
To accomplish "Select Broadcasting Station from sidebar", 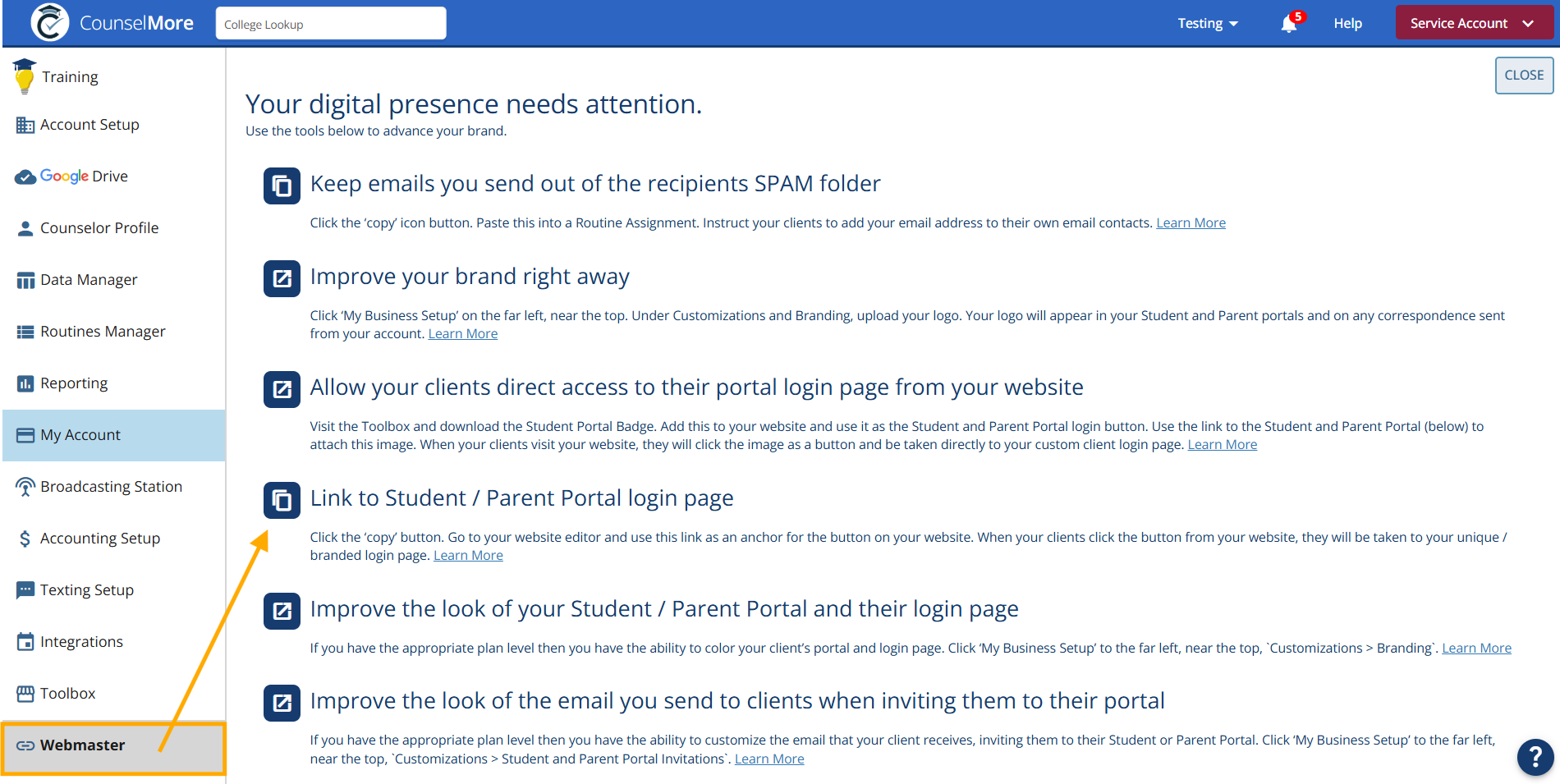I will click(111, 487).
